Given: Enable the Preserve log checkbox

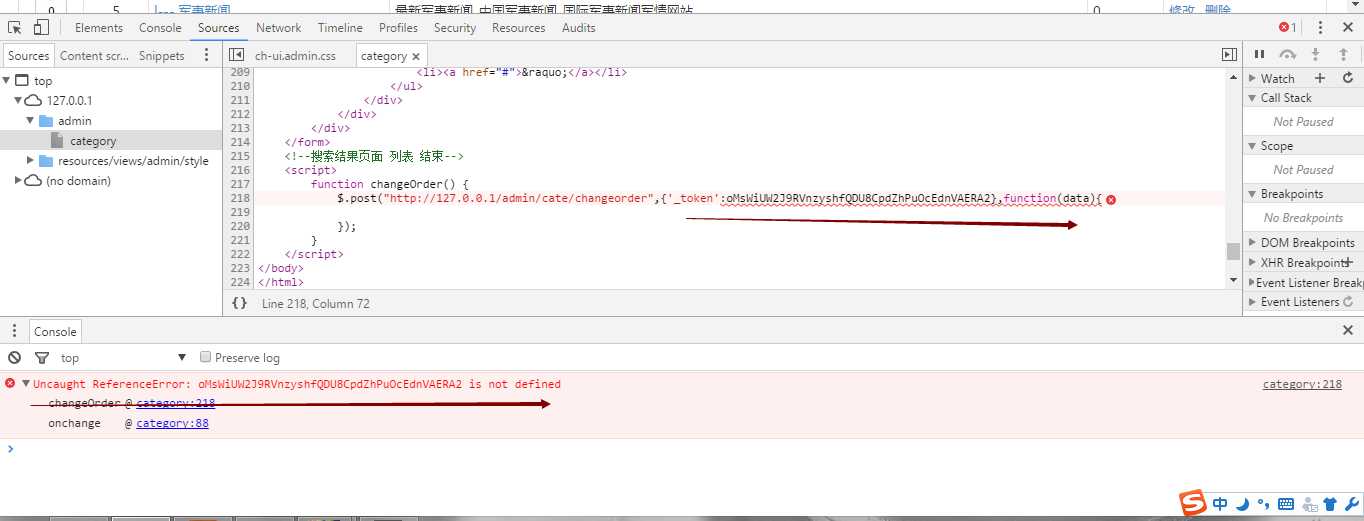Looking at the screenshot, I should tap(206, 357).
